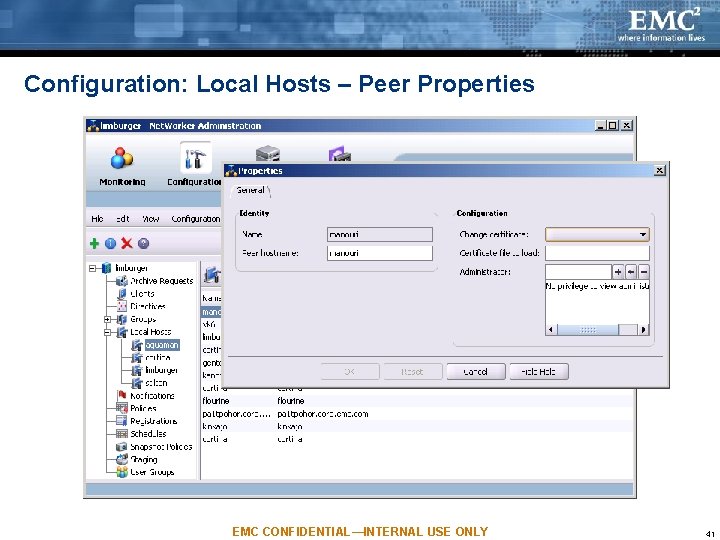This screenshot has width=720, height=540.
Task: Close the Properties dialog with X
Action: click(659, 170)
